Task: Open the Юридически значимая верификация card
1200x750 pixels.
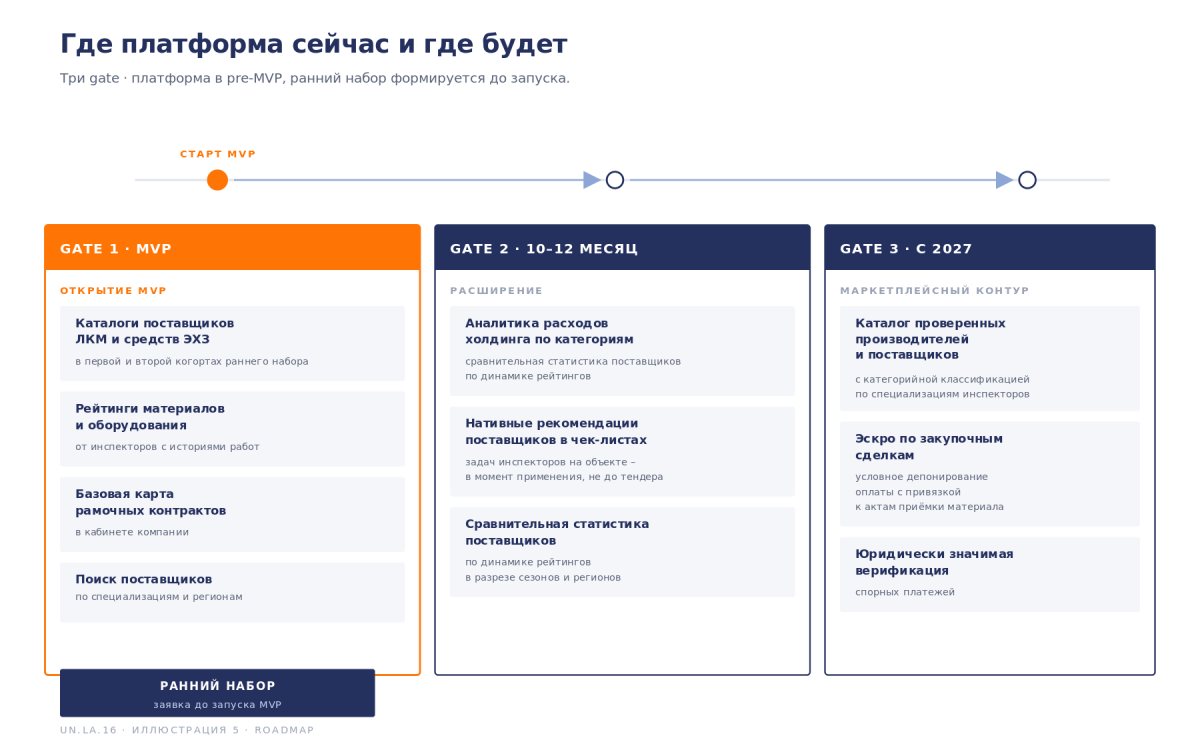Action: (990, 574)
